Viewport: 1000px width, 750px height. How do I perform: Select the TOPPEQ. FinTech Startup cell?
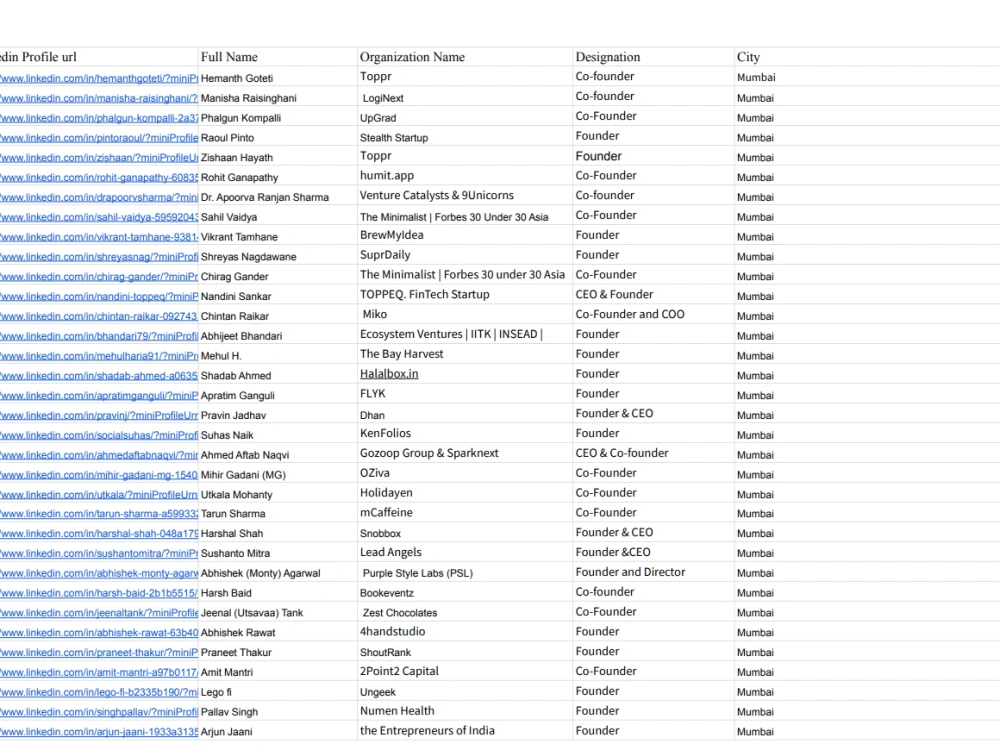(465, 294)
